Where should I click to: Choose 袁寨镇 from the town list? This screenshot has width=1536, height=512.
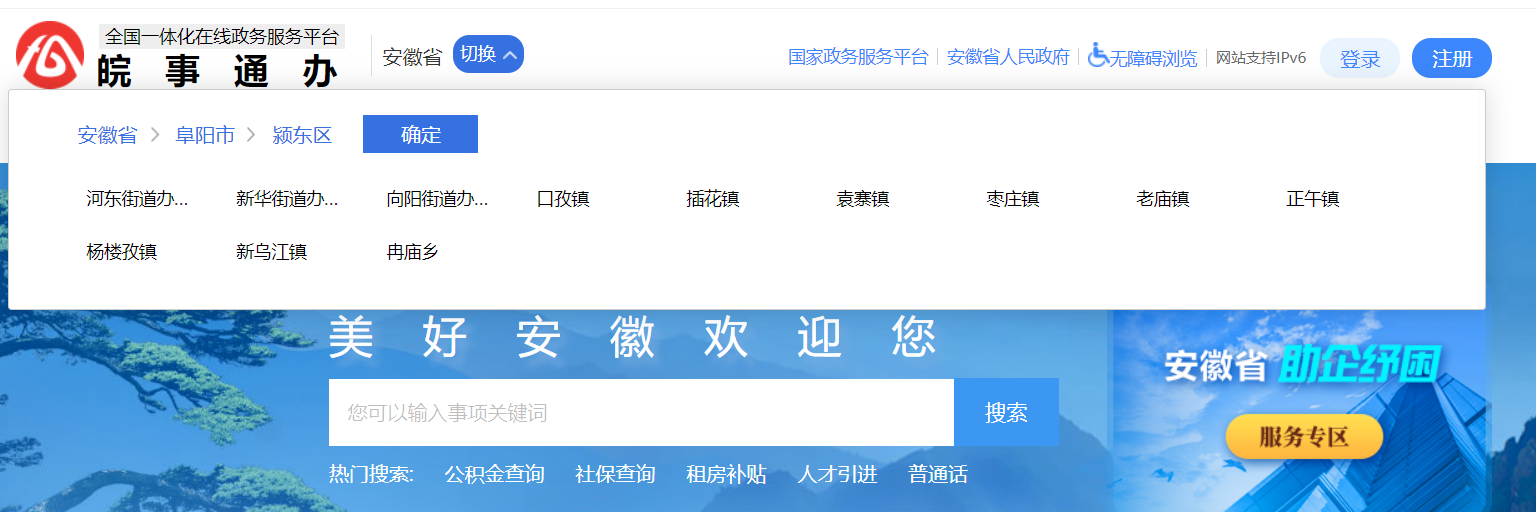click(x=863, y=199)
